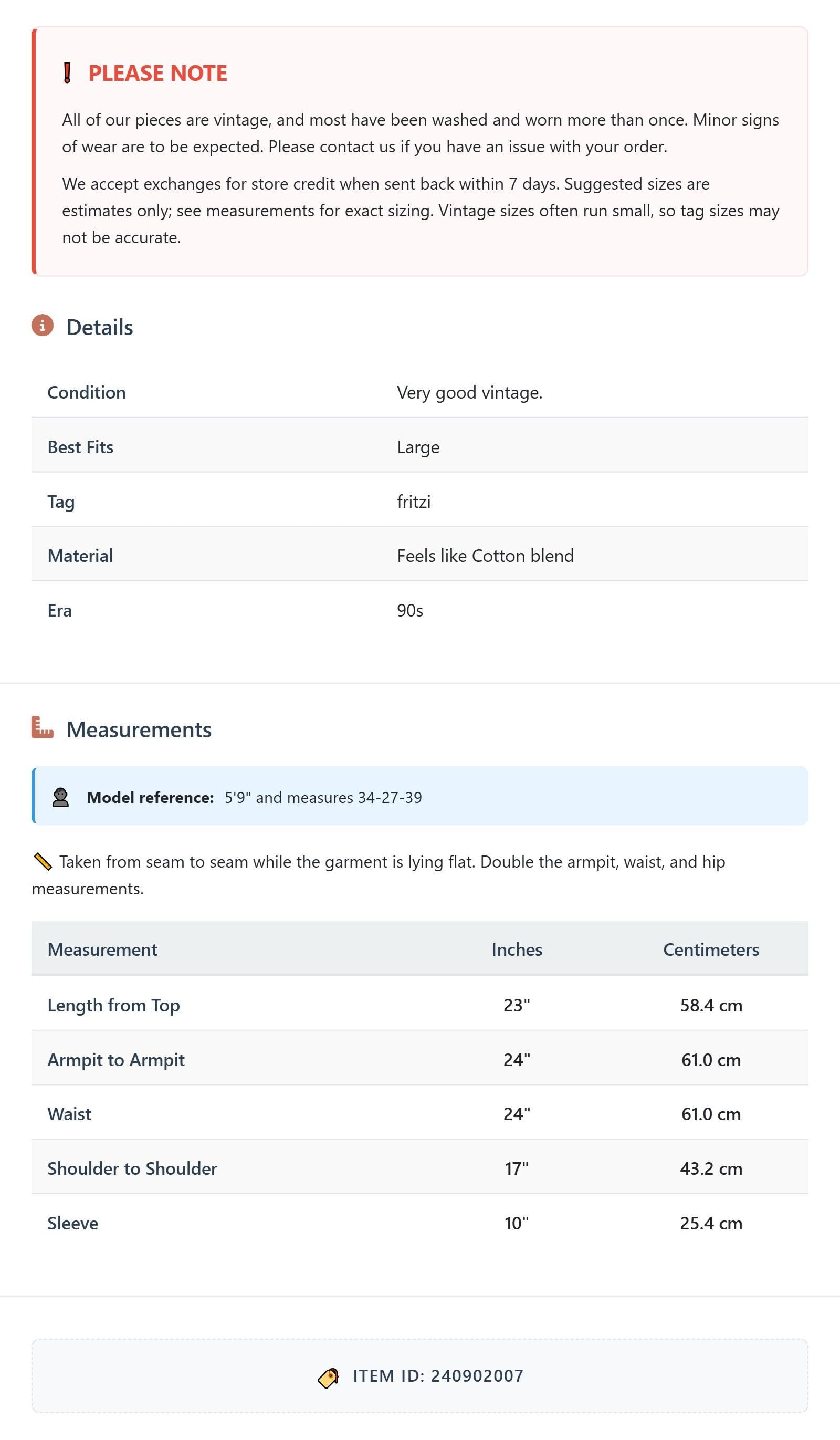
Task: Click the PLEASE NOTE heading
Action: [x=157, y=73]
